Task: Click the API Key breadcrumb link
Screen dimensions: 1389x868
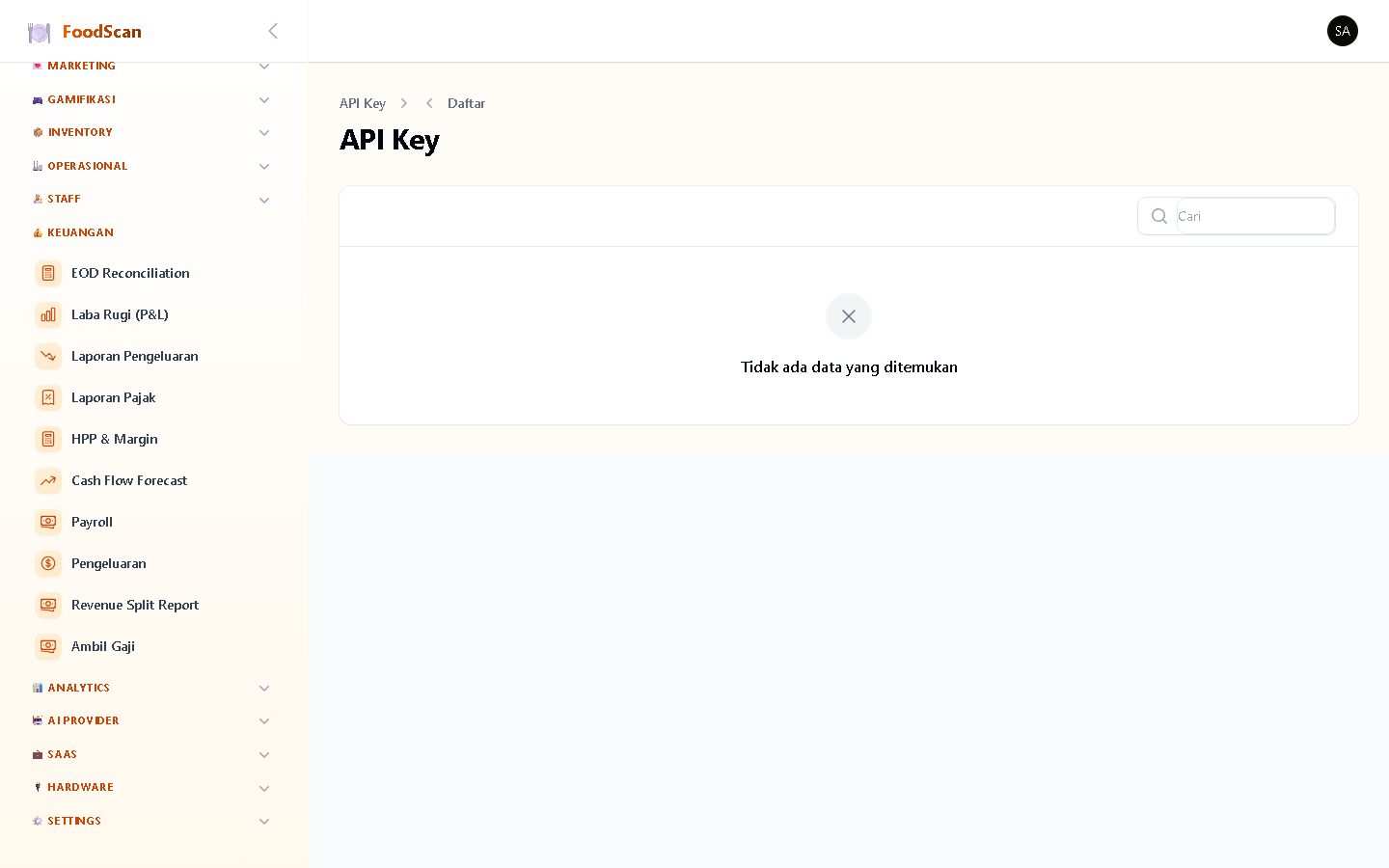Action: (x=363, y=103)
